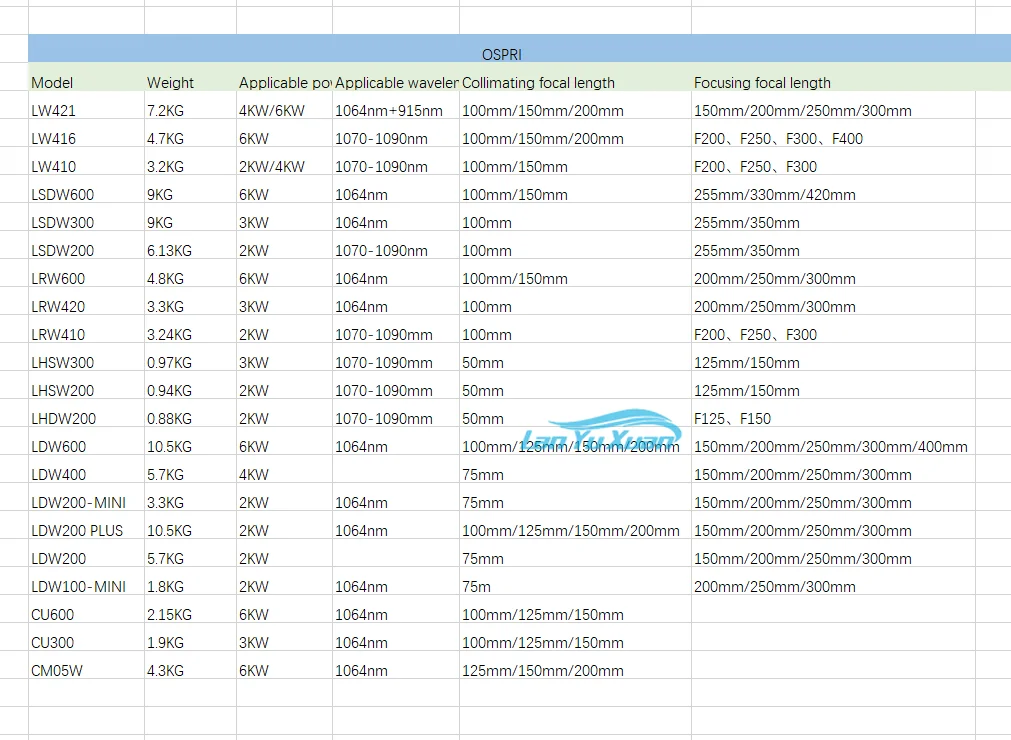Click the 2.15KG weight cell
The height and width of the screenshot is (740, 1011).
click(190, 609)
